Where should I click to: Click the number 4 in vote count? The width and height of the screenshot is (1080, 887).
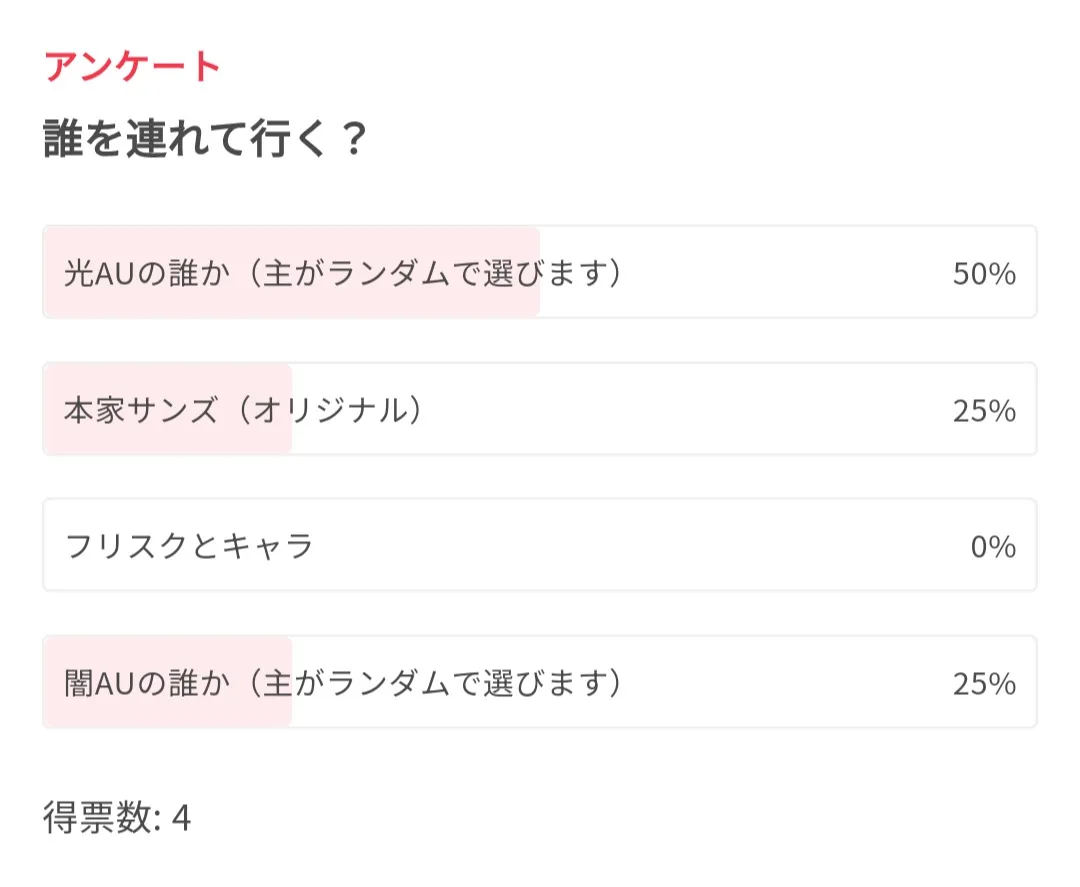pyautogui.click(x=181, y=819)
